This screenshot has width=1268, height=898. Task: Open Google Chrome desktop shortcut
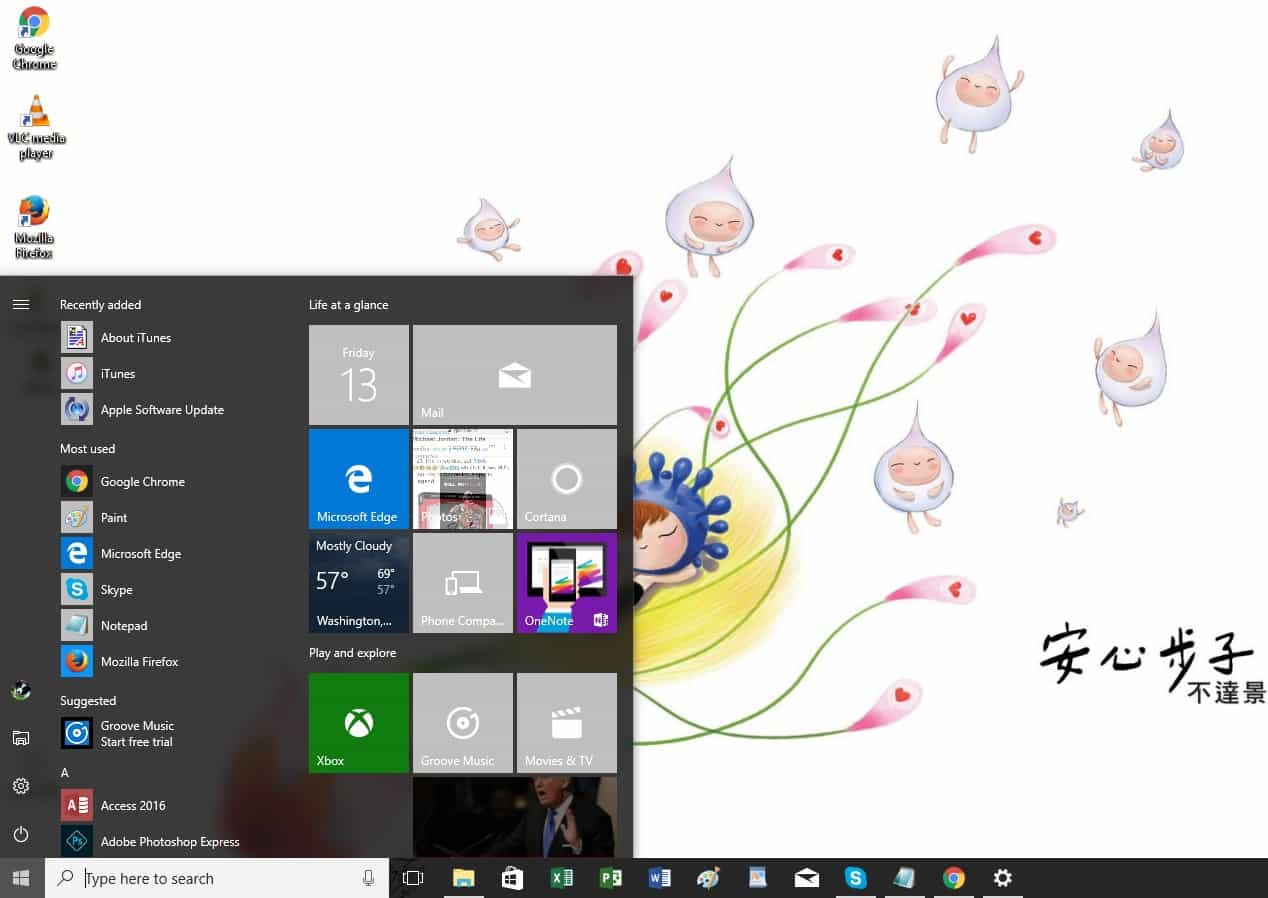coord(34,38)
